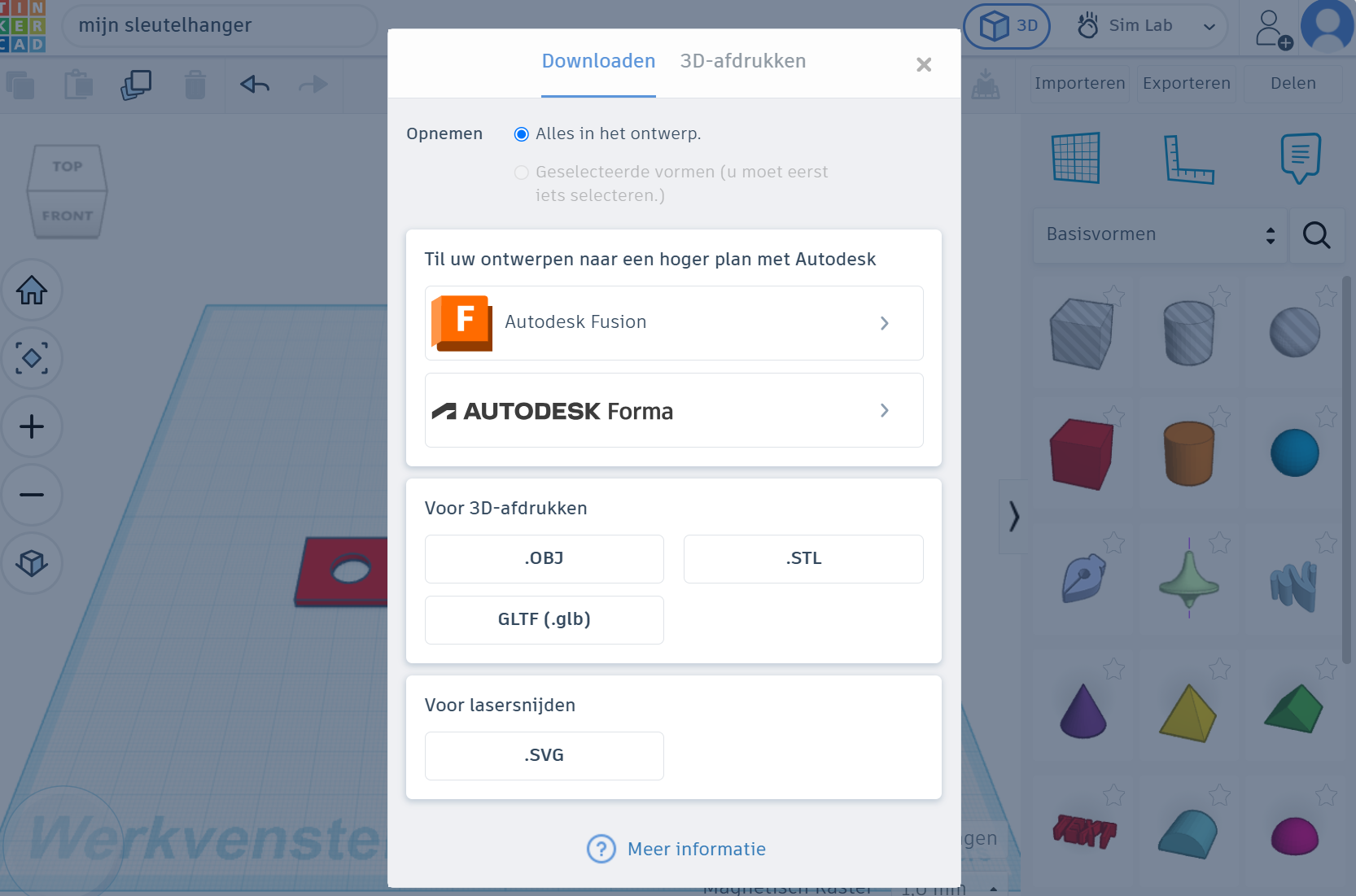Expand the Autodesk Fusion option
Image resolution: width=1356 pixels, height=896 pixels.
tap(674, 323)
